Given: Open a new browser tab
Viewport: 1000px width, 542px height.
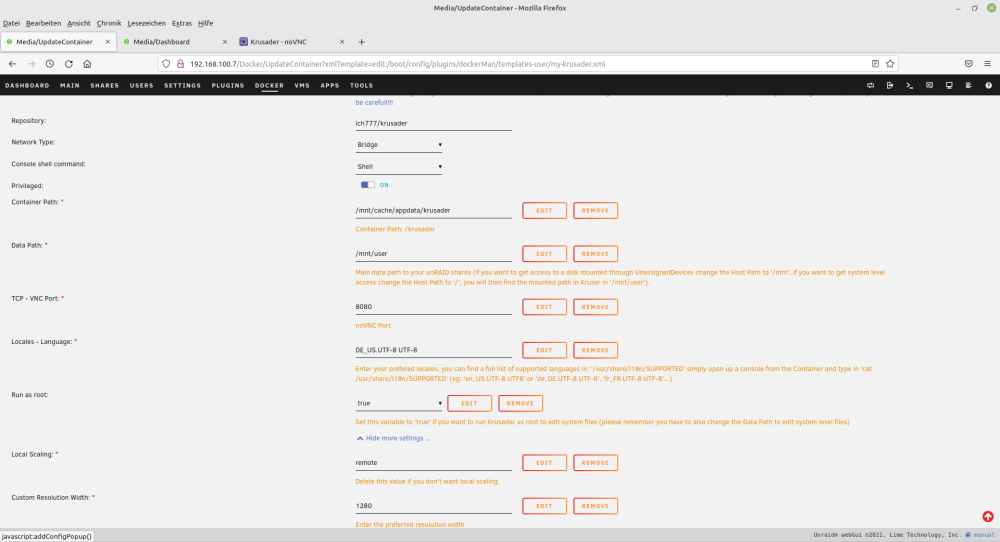Looking at the screenshot, I should click(x=362, y=42).
